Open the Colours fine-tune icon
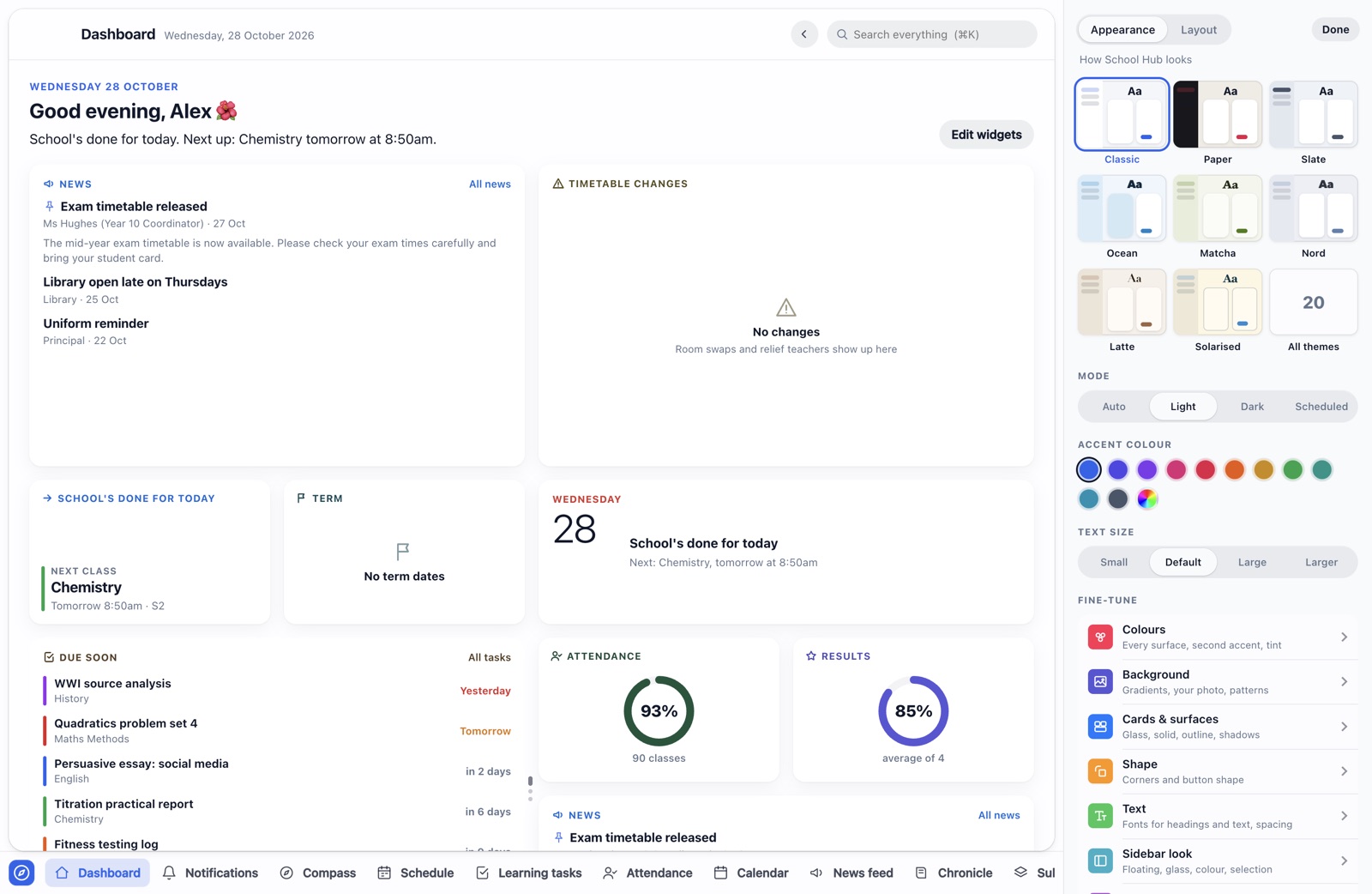Screen dimensions: 1372x894 point(1100,637)
